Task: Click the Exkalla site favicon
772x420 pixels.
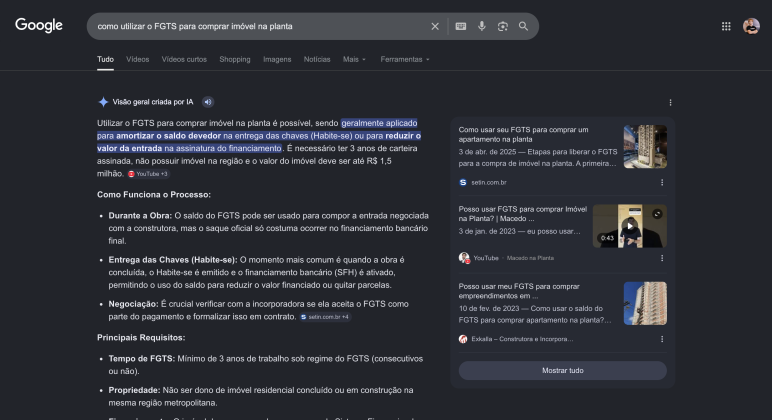Action: pos(463,339)
